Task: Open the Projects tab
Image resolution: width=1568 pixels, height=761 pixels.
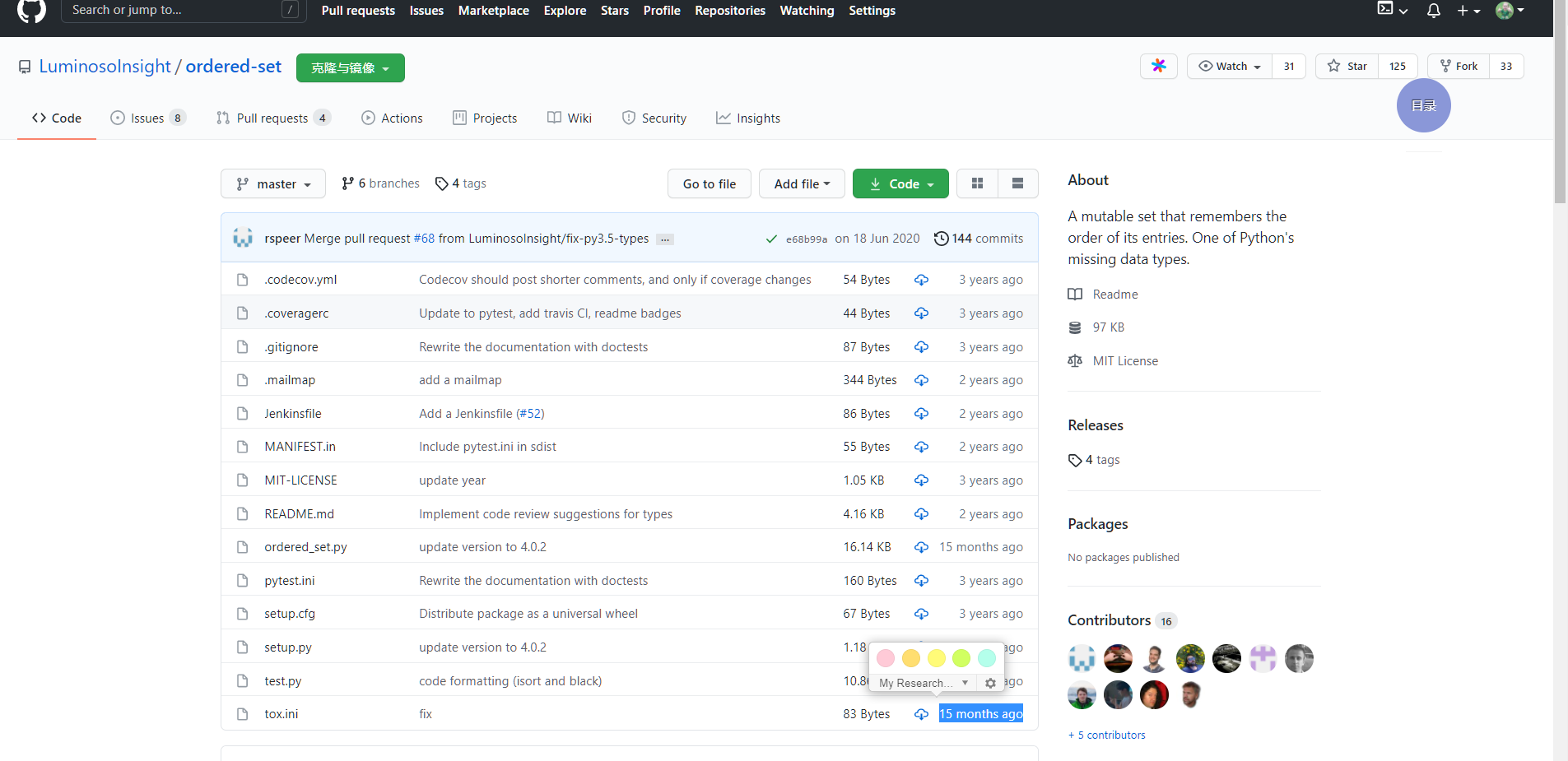Action: pyautogui.click(x=485, y=118)
